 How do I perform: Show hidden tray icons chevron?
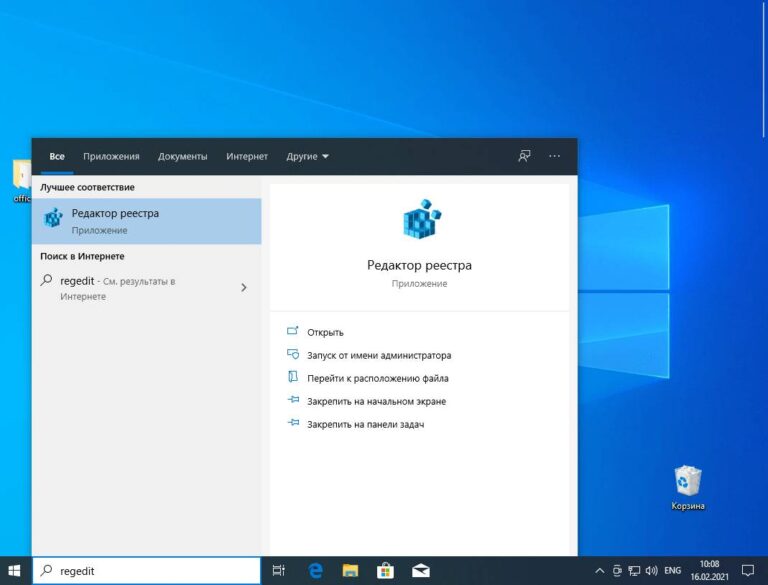point(600,571)
